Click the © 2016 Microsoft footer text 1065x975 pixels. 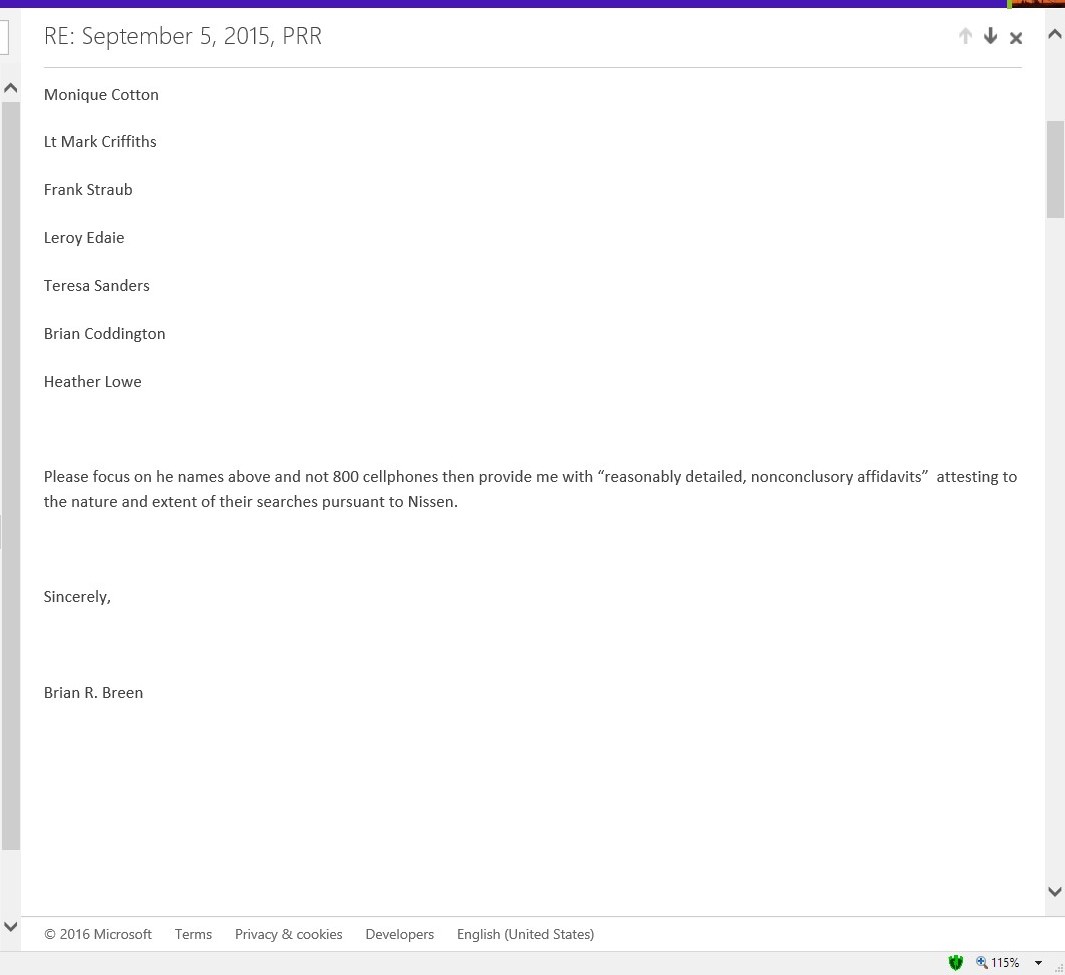pos(98,934)
